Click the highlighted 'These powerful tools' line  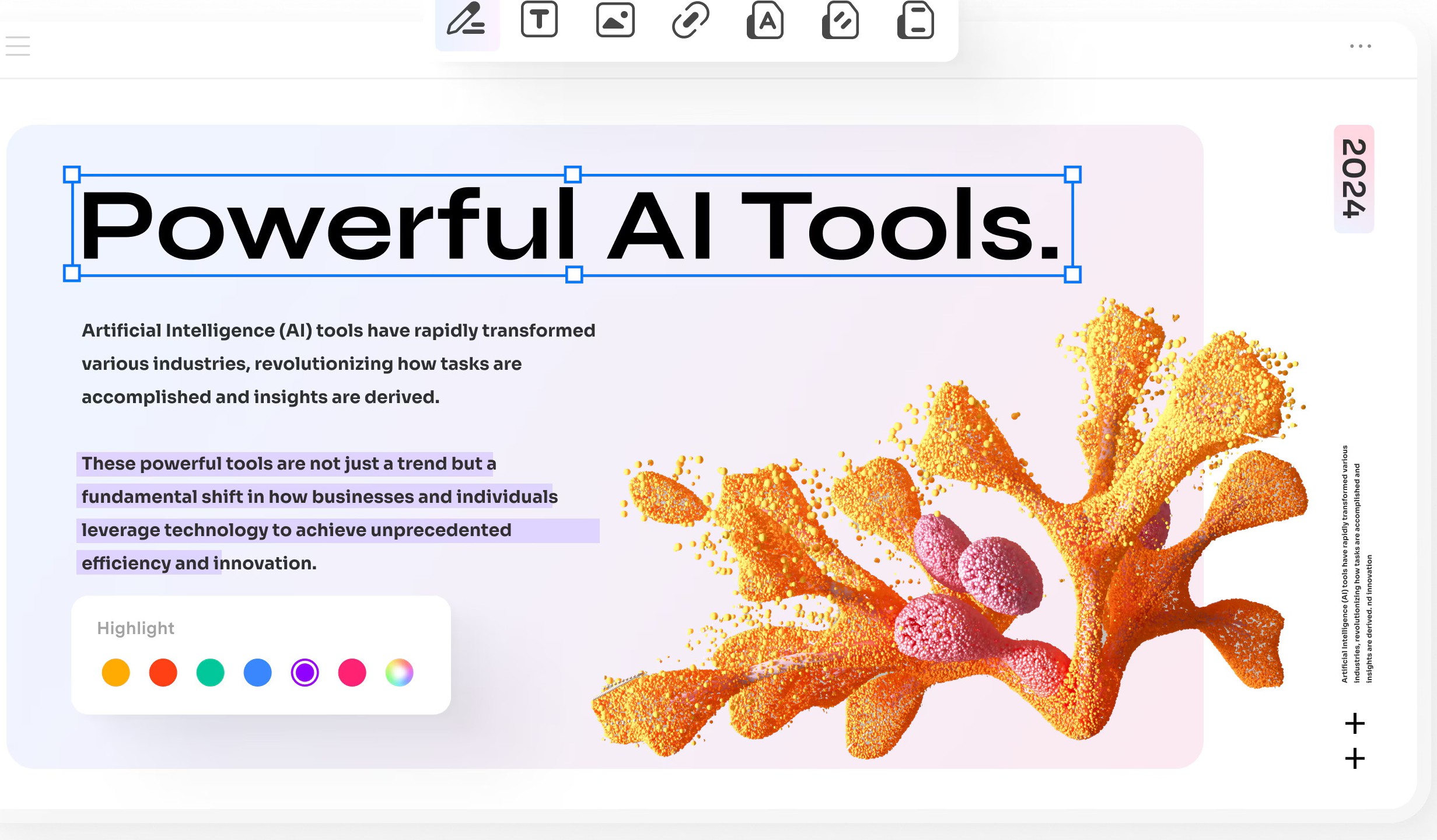(x=289, y=464)
